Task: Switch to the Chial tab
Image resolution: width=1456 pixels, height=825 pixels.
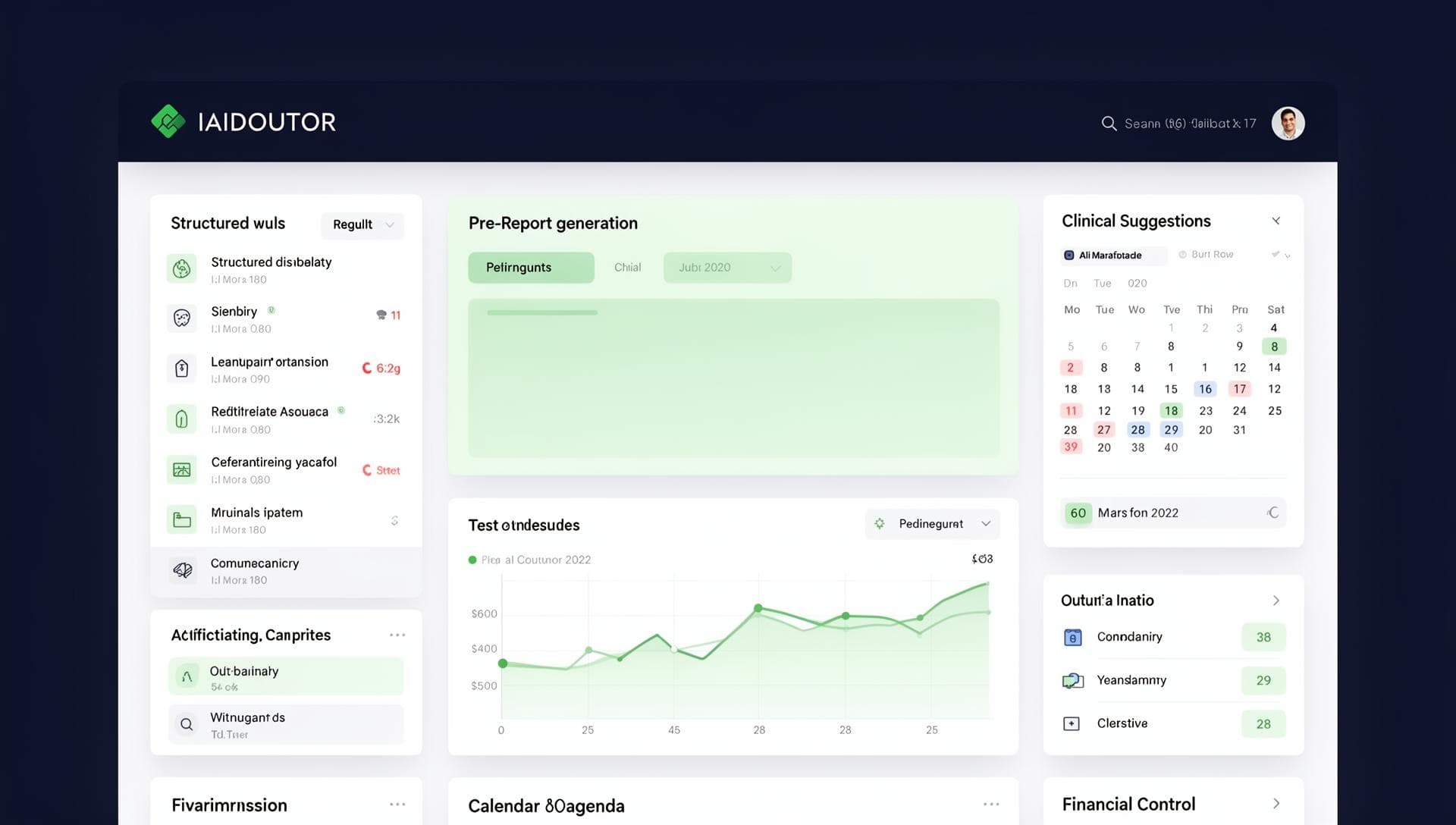Action: coord(627,267)
